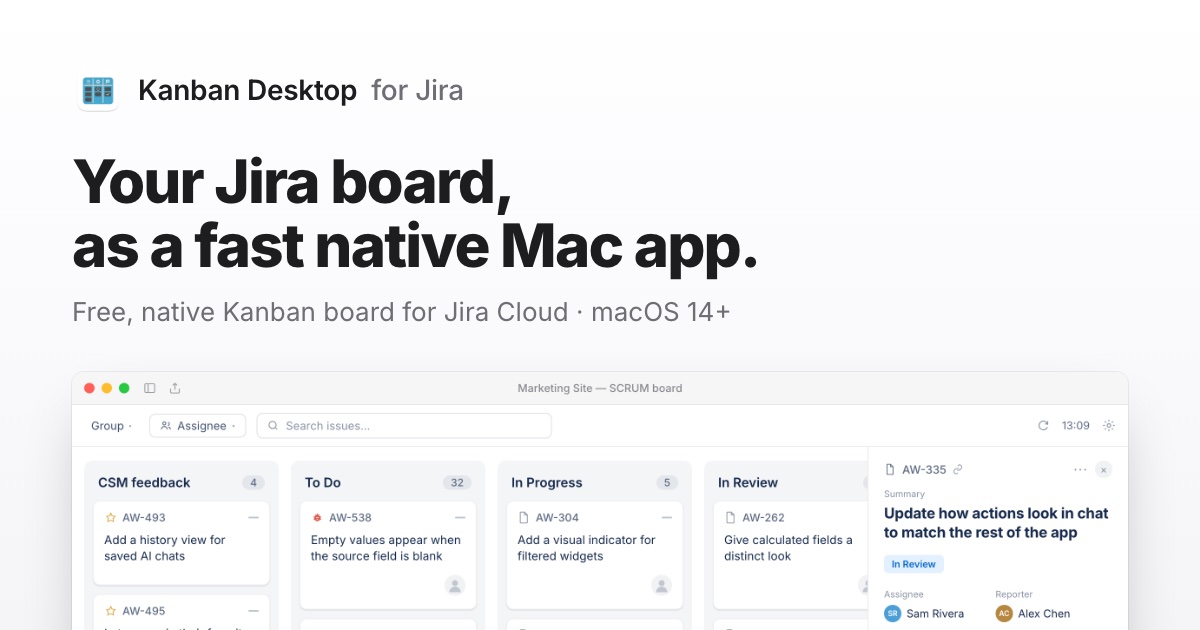This screenshot has width=1200, height=630.
Task: Open card Empty values appear when source field blank
Action: pos(388,556)
